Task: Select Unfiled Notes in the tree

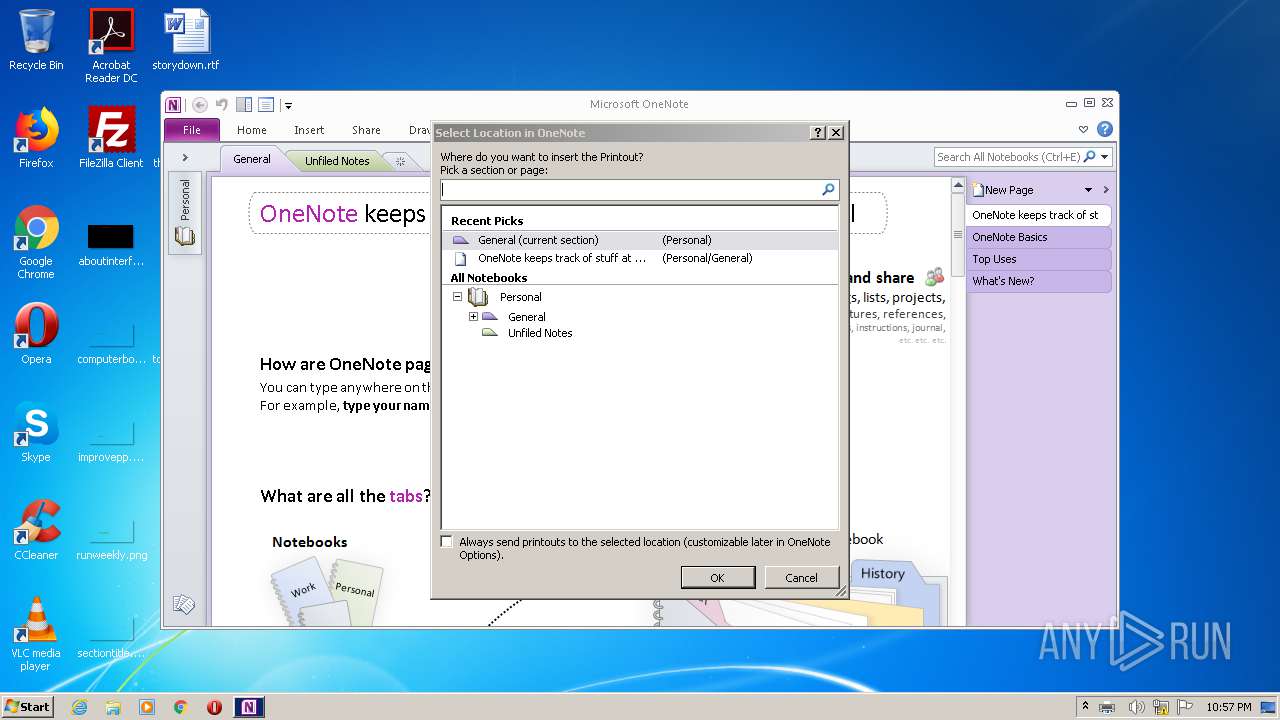Action: pos(540,333)
